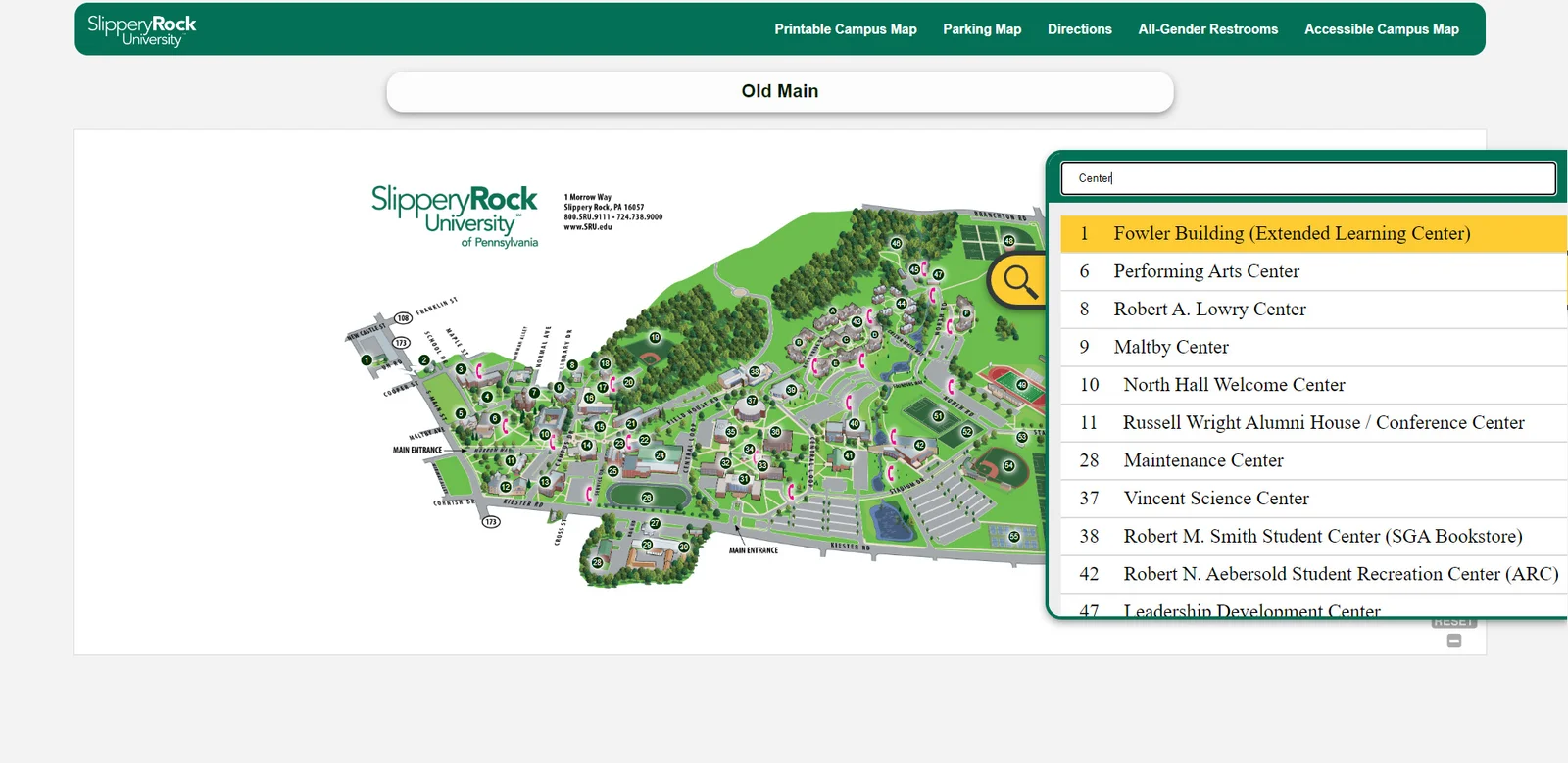1568x763 pixels.
Task: Choose North Hall Welcome Center
Action: [x=1313, y=385]
